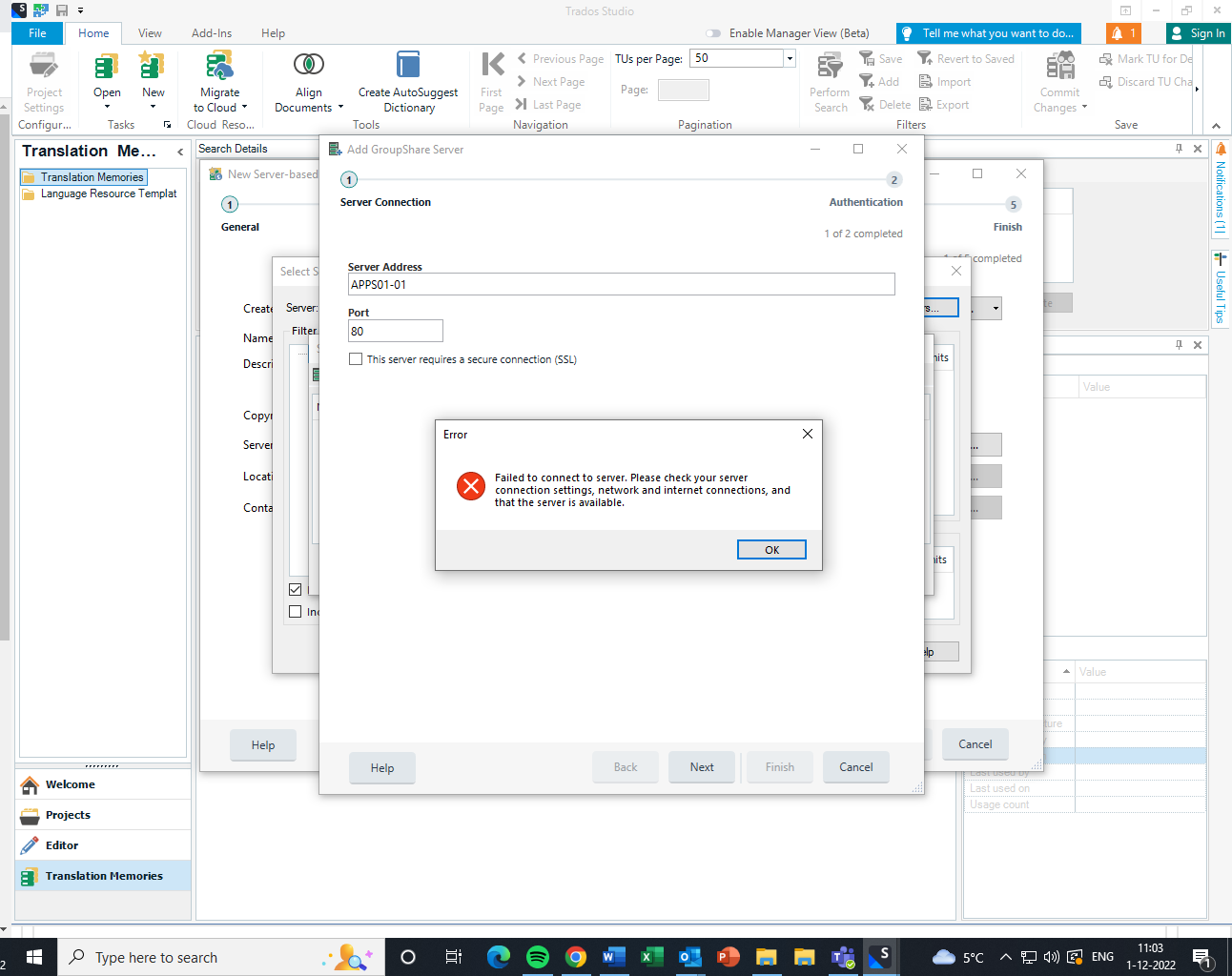
Task: Click the Port input field
Action: click(x=396, y=331)
